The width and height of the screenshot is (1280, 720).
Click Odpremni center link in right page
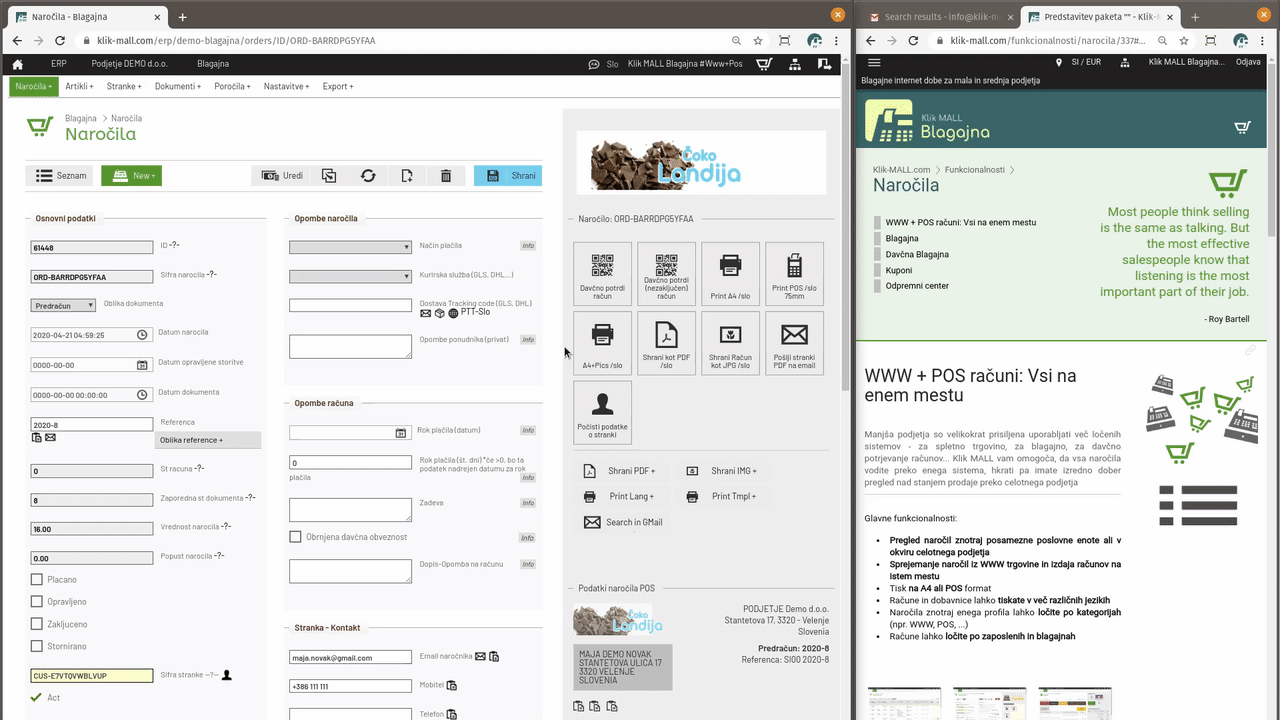coord(917,286)
